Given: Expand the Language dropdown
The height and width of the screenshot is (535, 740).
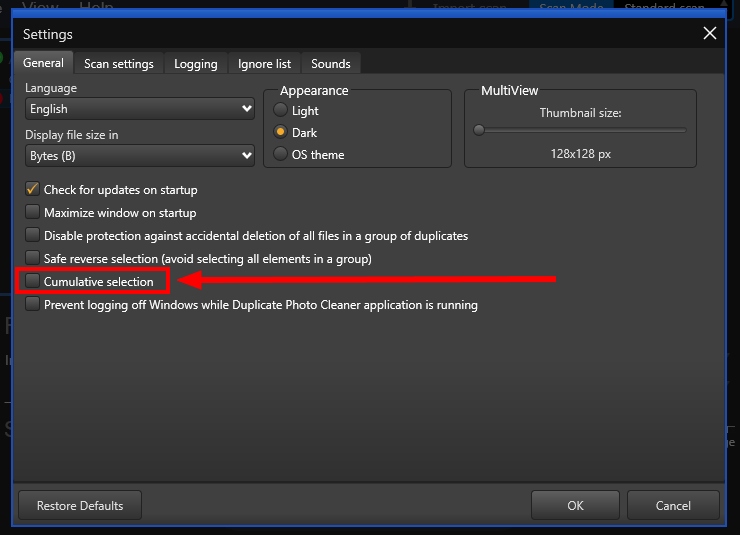Looking at the screenshot, I should (x=140, y=108).
